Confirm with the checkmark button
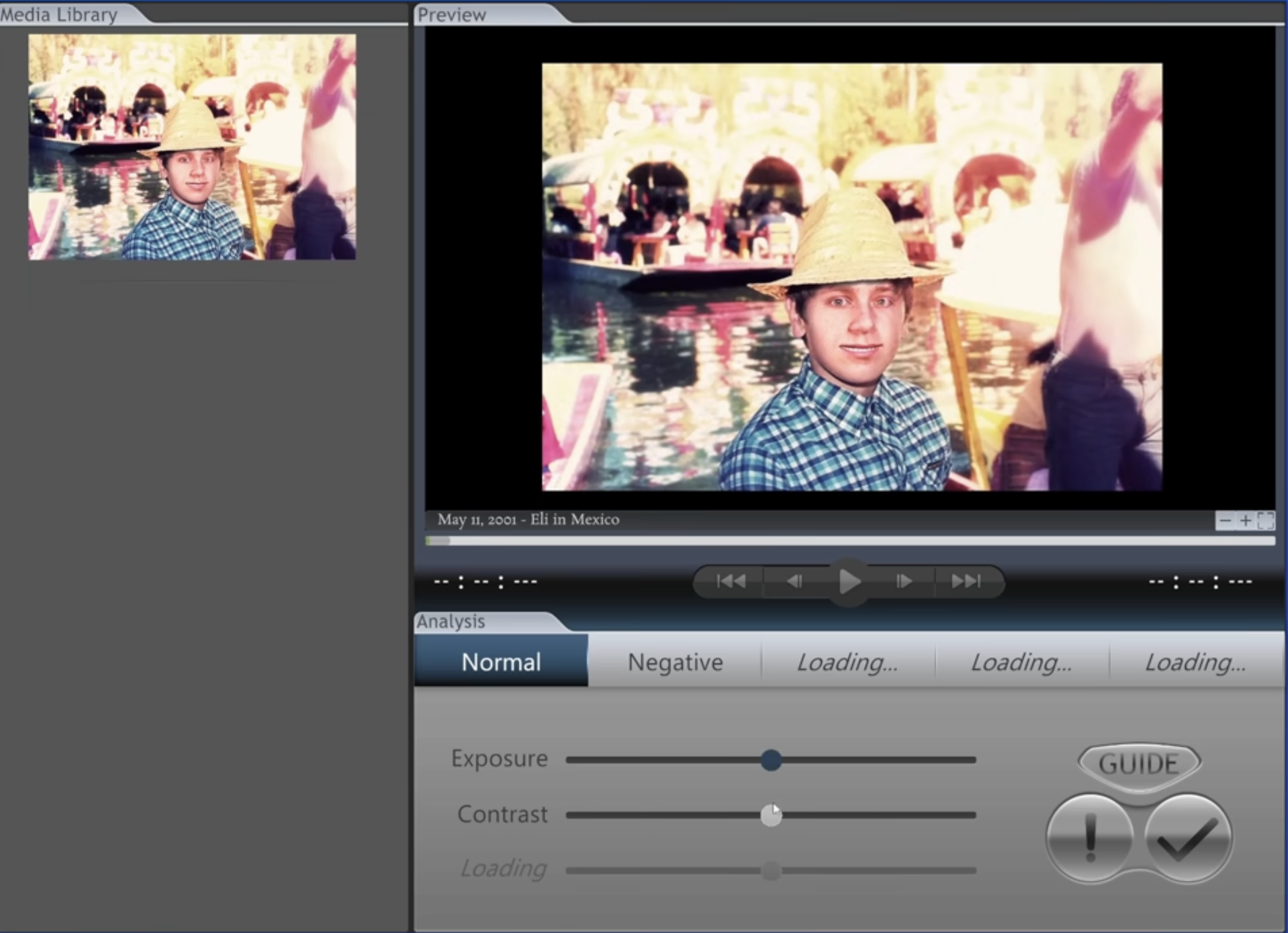Viewport: 1288px width, 933px height. [x=1188, y=838]
